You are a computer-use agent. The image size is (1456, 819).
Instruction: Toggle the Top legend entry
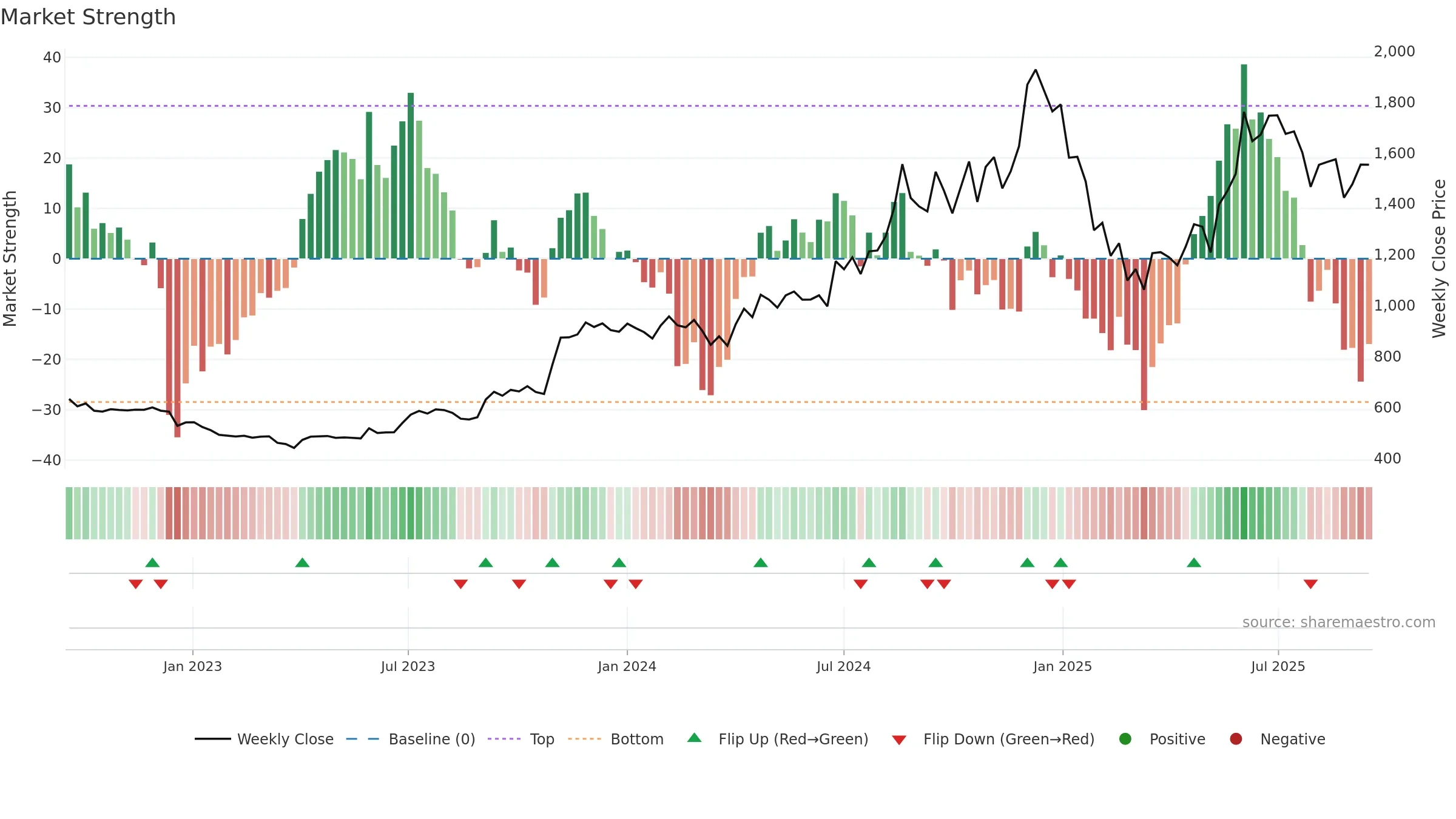click(x=521, y=739)
